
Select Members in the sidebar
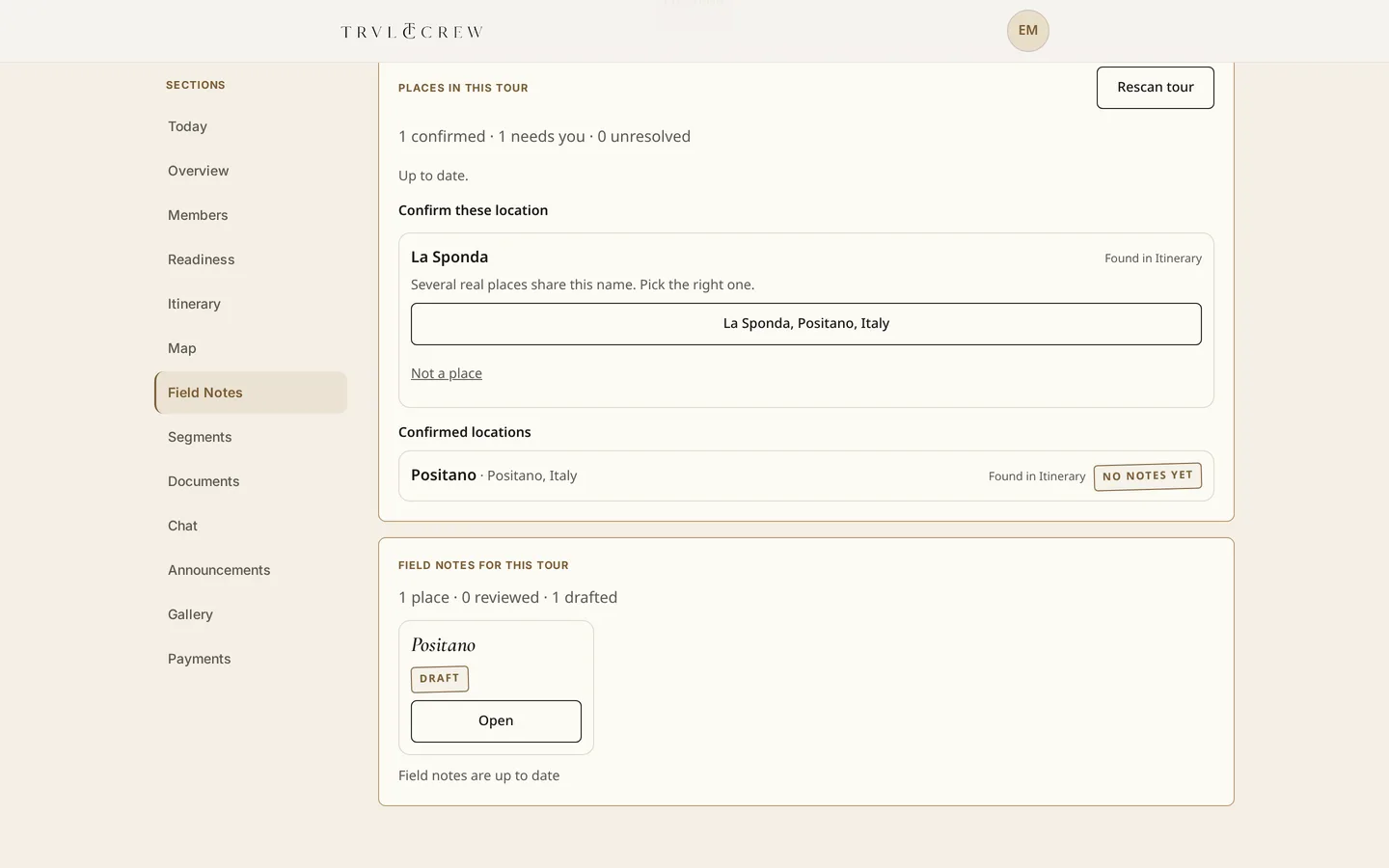coord(251,215)
